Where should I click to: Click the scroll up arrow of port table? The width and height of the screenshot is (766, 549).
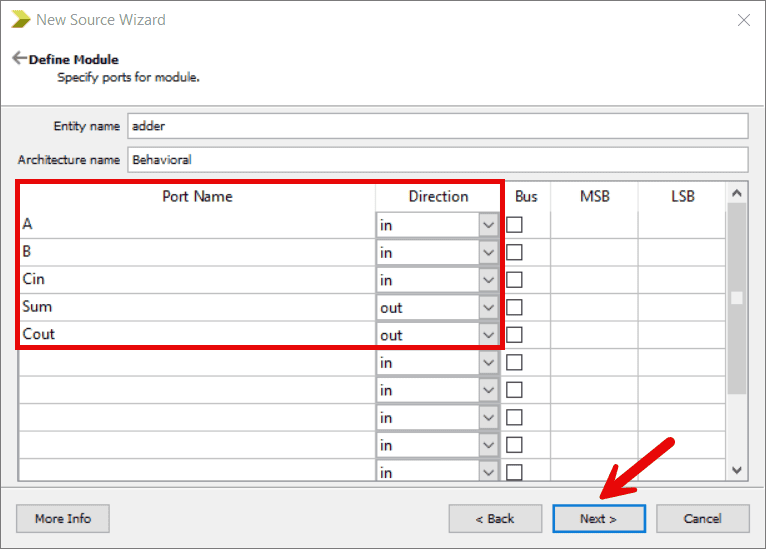coord(737,193)
